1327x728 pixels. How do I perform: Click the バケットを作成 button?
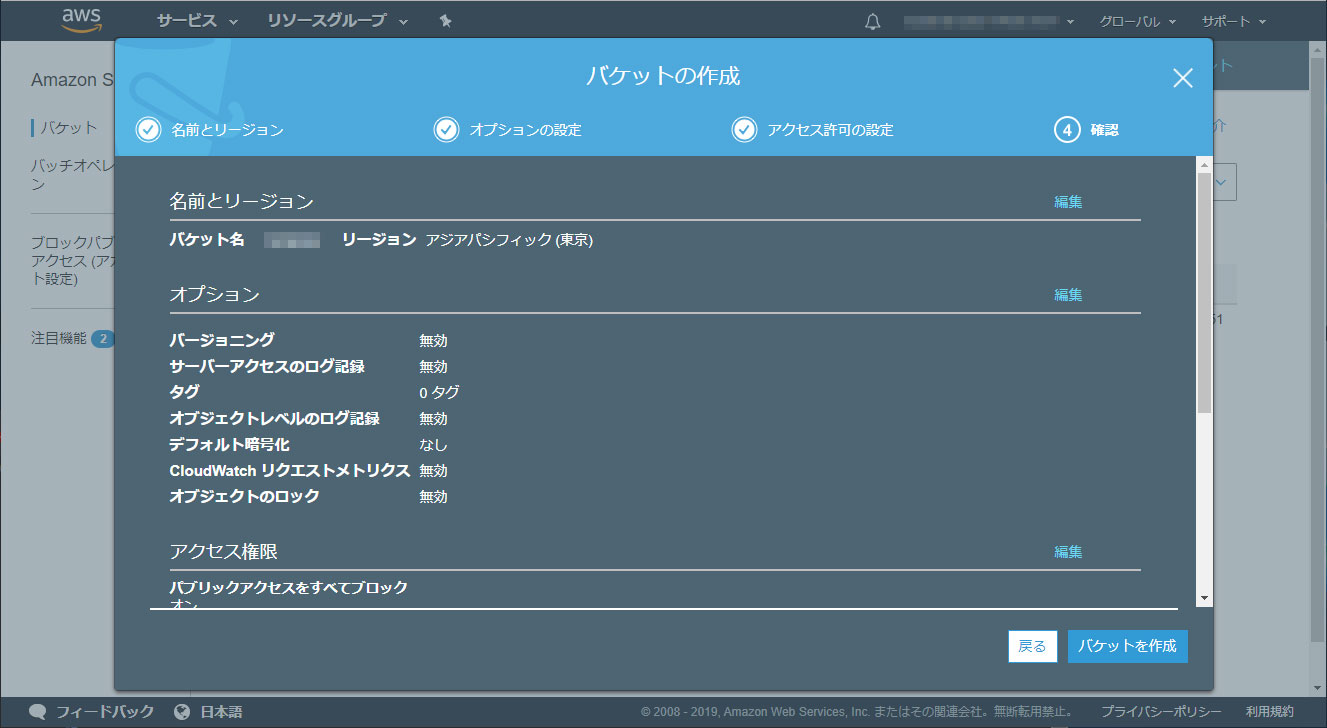click(1127, 647)
